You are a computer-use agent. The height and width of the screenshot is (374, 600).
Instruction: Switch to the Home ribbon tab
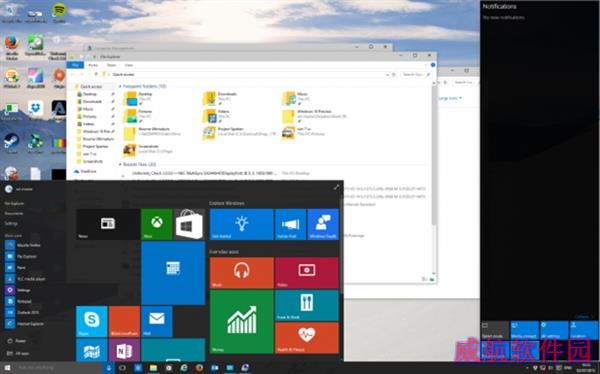pyautogui.click(x=93, y=65)
